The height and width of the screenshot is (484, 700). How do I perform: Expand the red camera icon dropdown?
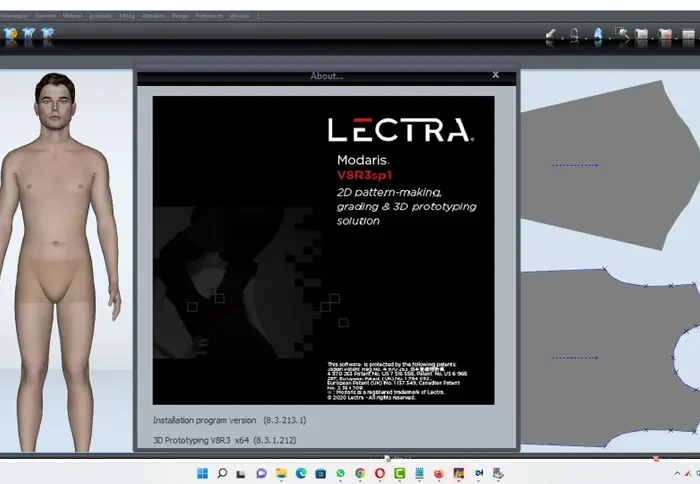pos(676,38)
